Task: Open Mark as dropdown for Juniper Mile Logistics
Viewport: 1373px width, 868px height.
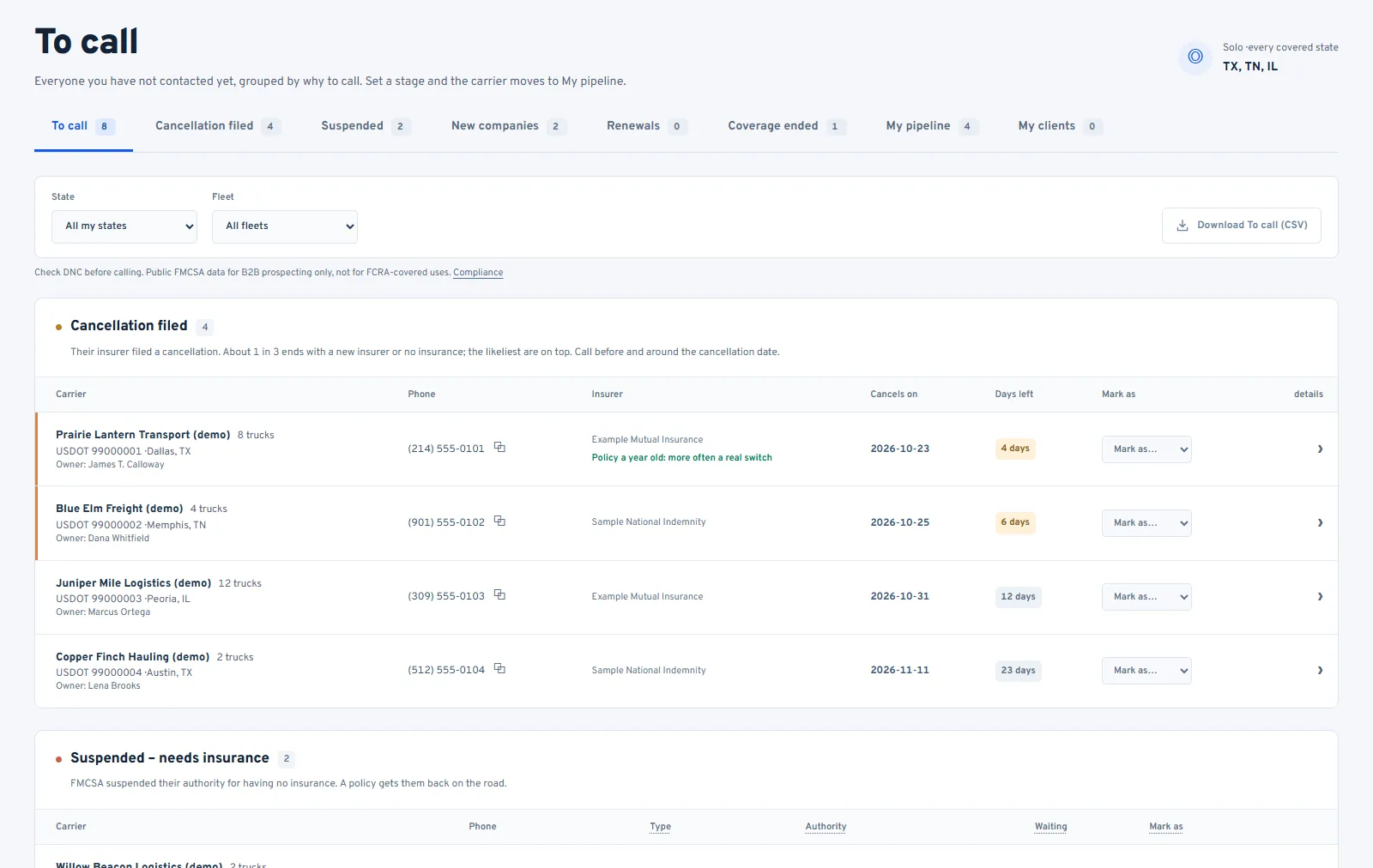Action: pyautogui.click(x=1146, y=597)
